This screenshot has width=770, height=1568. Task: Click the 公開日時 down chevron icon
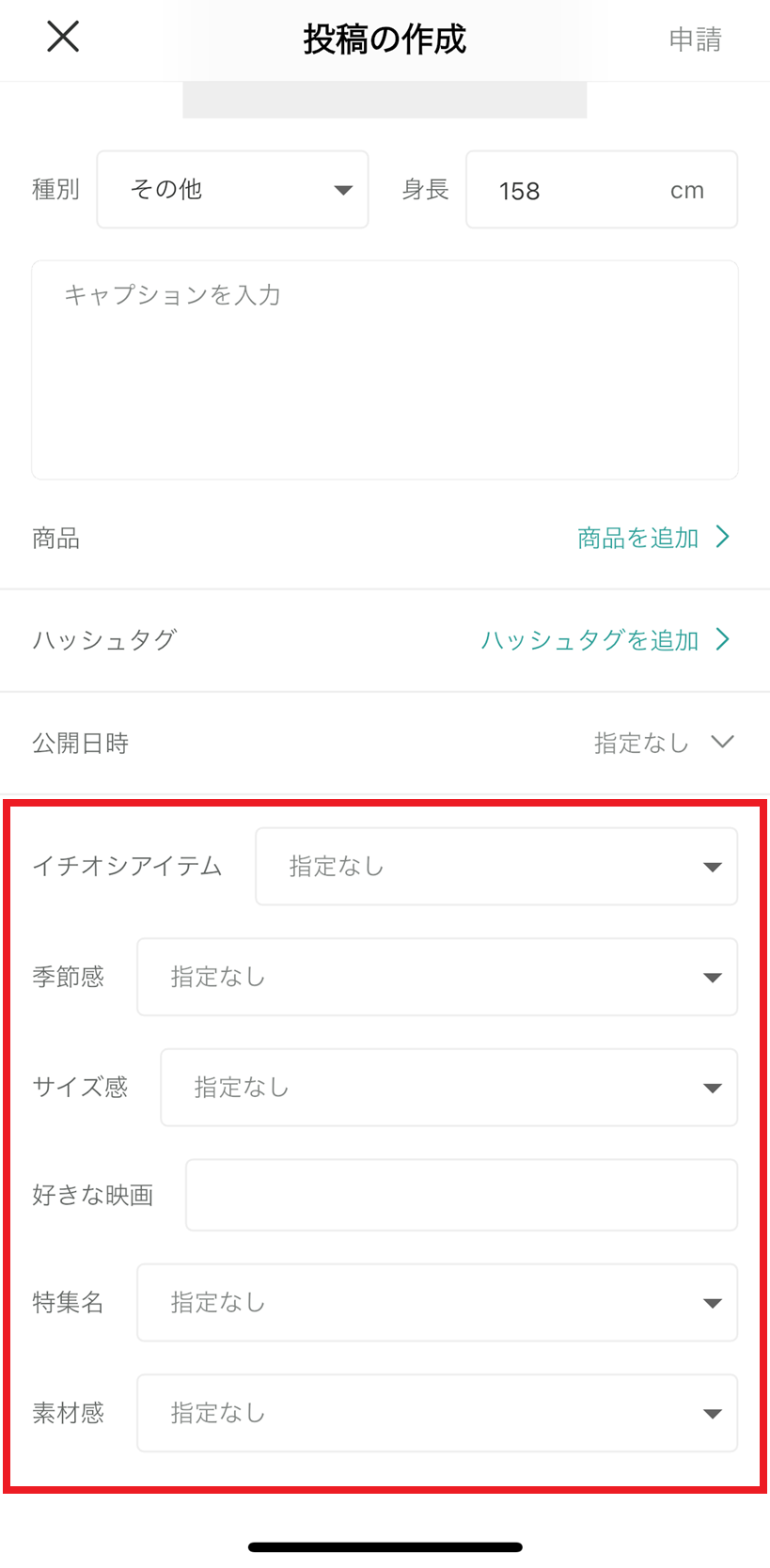[x=722, y=742]
